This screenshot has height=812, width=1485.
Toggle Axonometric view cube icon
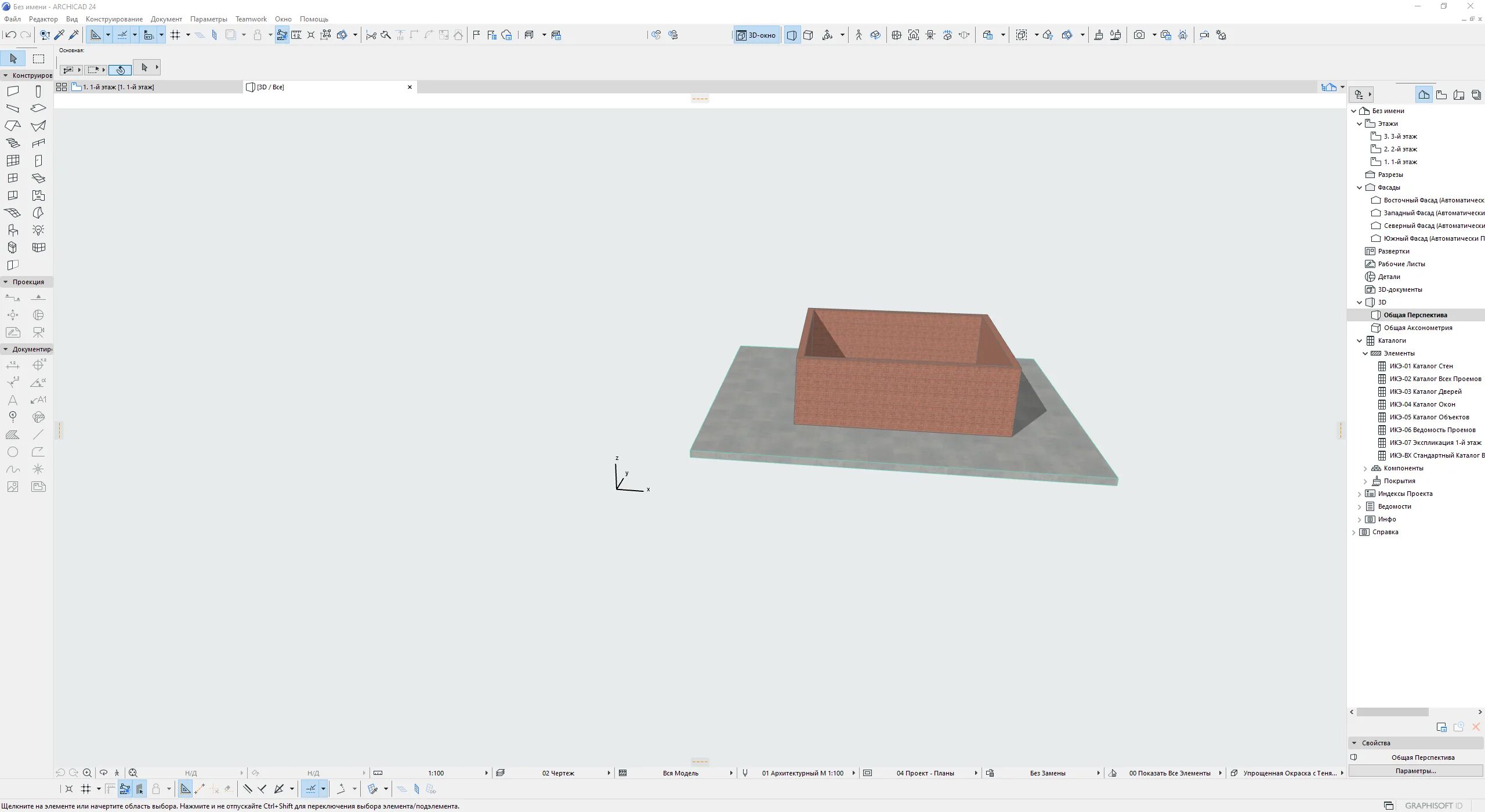pyautogui.click(x=809, y=35)
